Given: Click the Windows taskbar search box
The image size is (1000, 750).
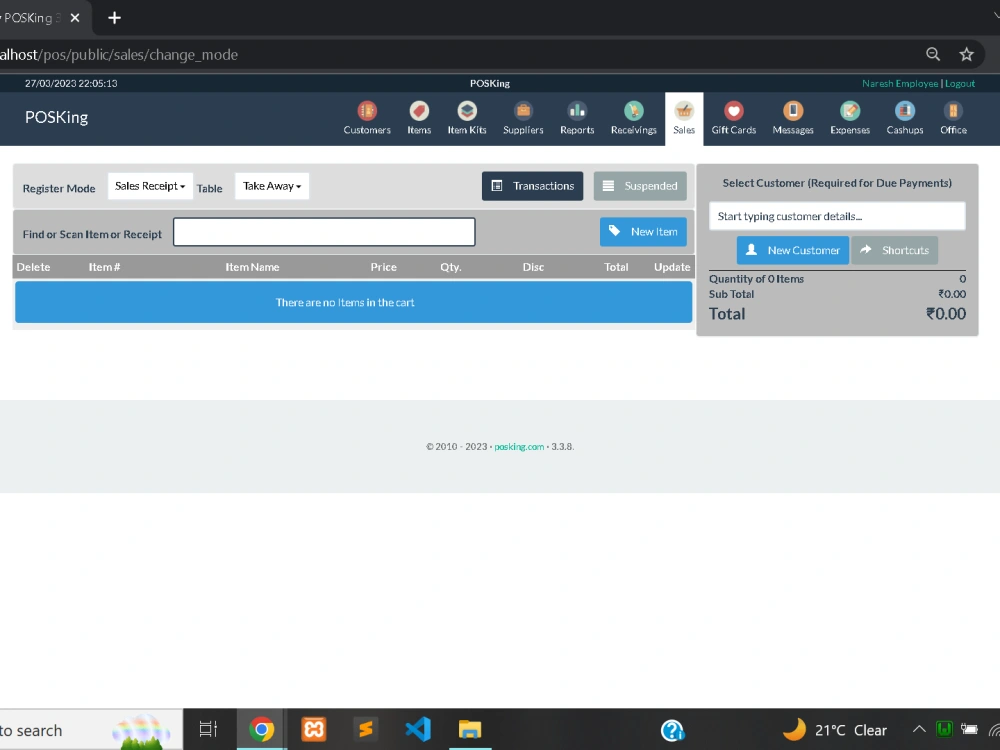Looking at the screenshot, I should point(89,730).
